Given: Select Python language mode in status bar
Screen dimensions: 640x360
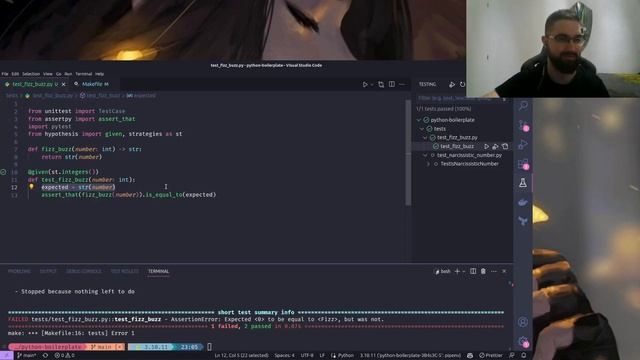Looking at the screenshot, I should [x=342, y=356].
